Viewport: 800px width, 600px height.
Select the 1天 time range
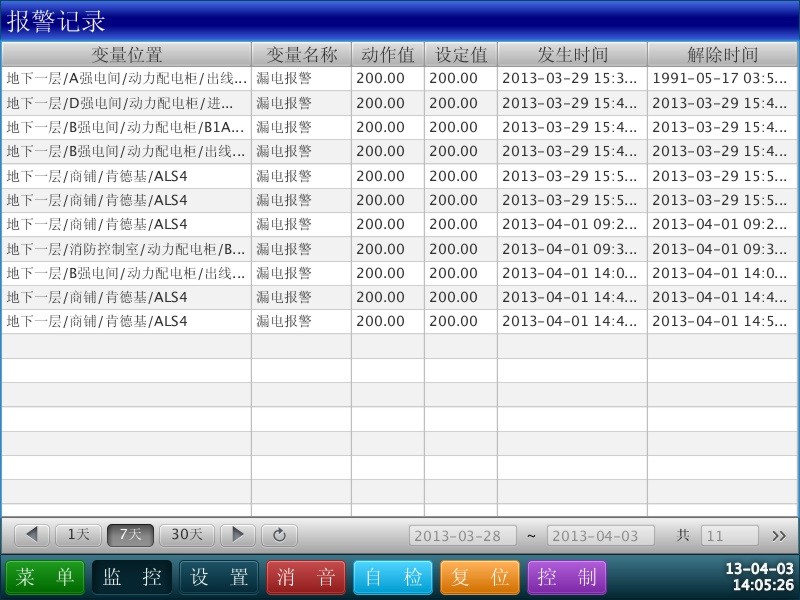click(78, 535)
